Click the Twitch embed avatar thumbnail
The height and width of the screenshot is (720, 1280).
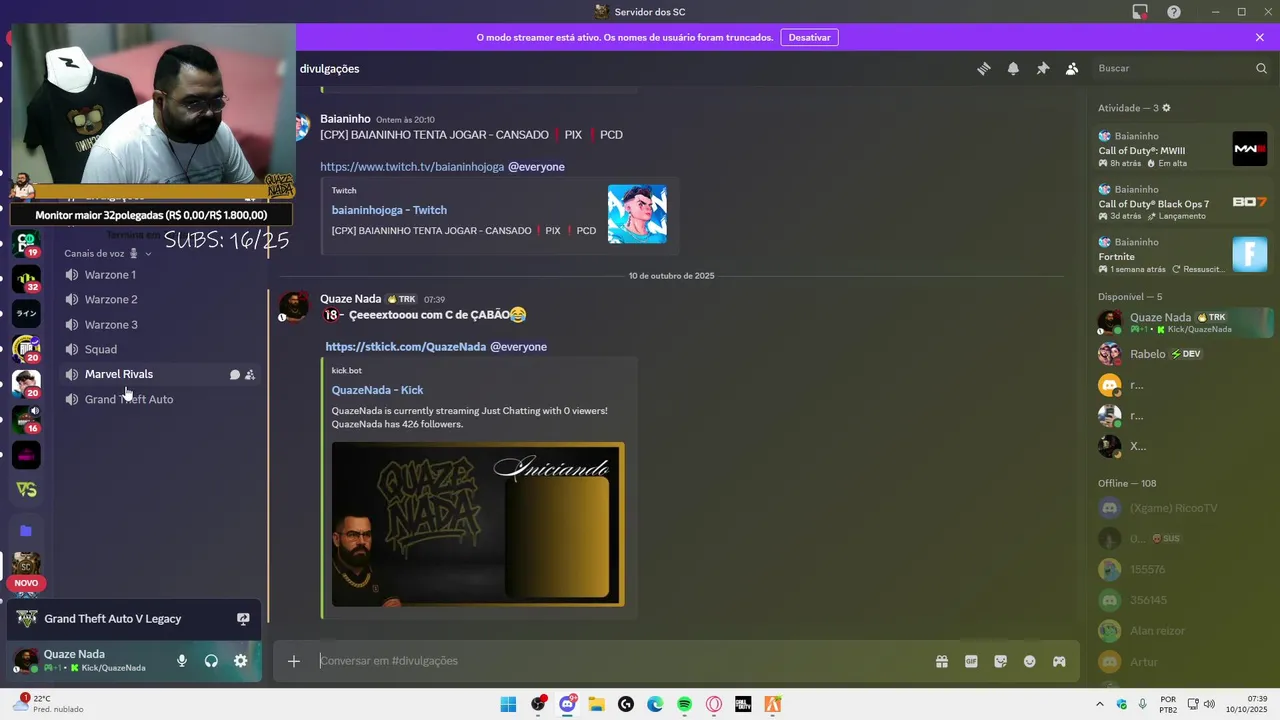(x=637, y=214)
